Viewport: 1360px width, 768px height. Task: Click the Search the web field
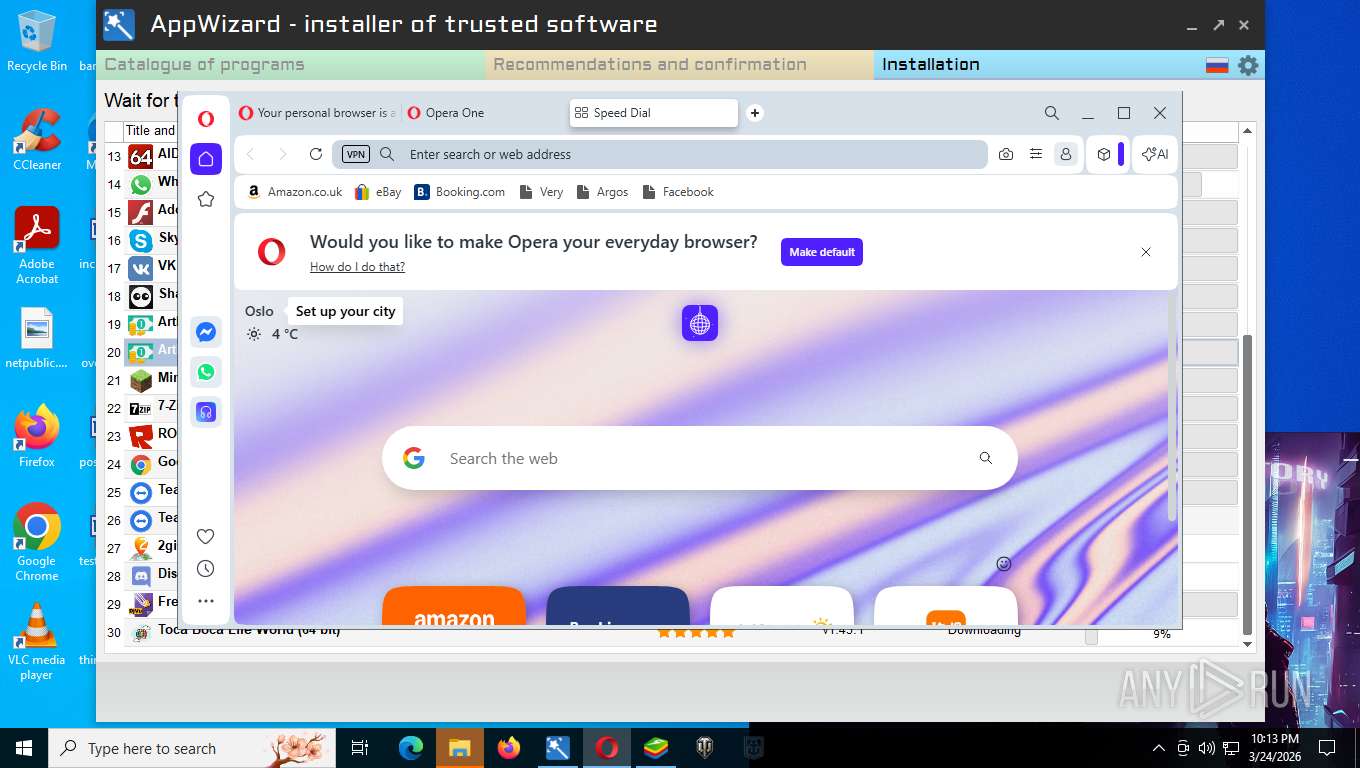coord(700,458)
